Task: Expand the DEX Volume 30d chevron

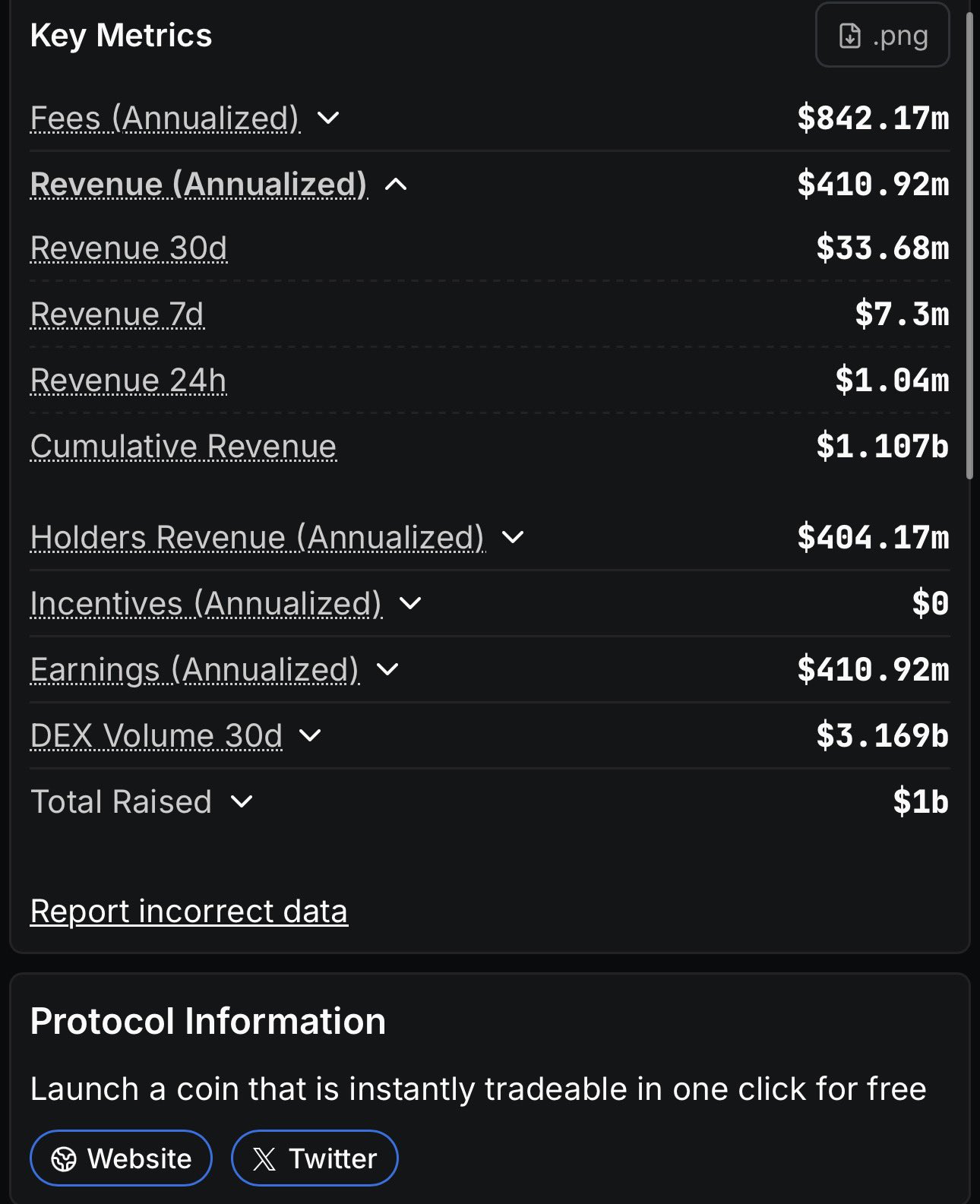Action: pyautogui.click(x=310, y=736)
